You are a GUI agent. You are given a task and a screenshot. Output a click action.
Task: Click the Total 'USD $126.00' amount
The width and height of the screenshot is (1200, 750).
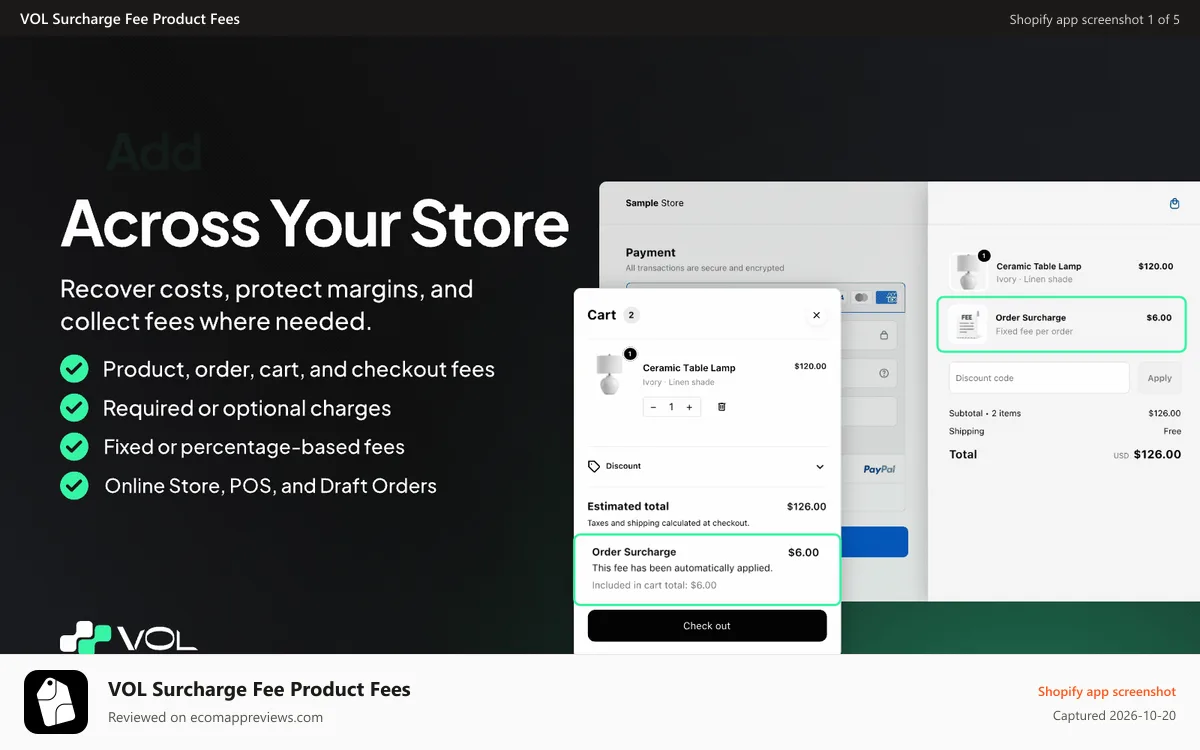1147,454
